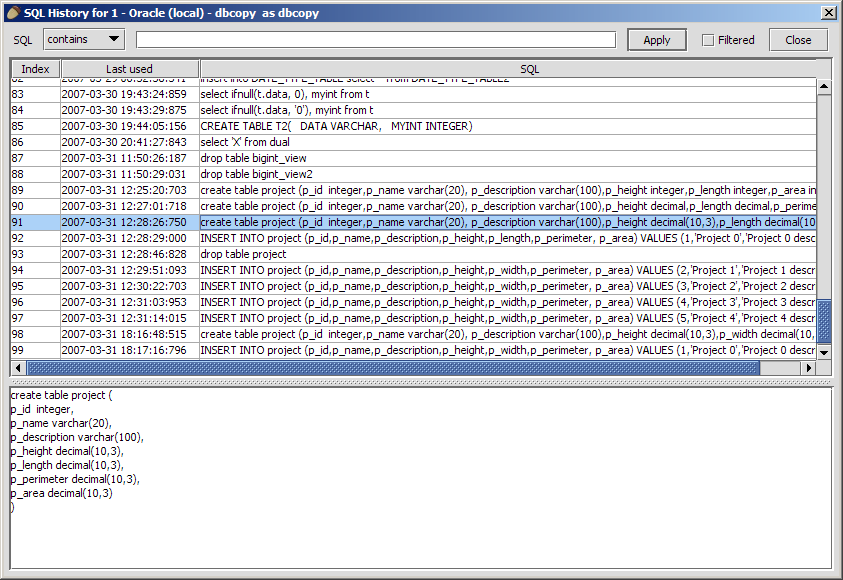Select the "select 'X' from dual" row

pyautogui.click(x=300, y=142)
